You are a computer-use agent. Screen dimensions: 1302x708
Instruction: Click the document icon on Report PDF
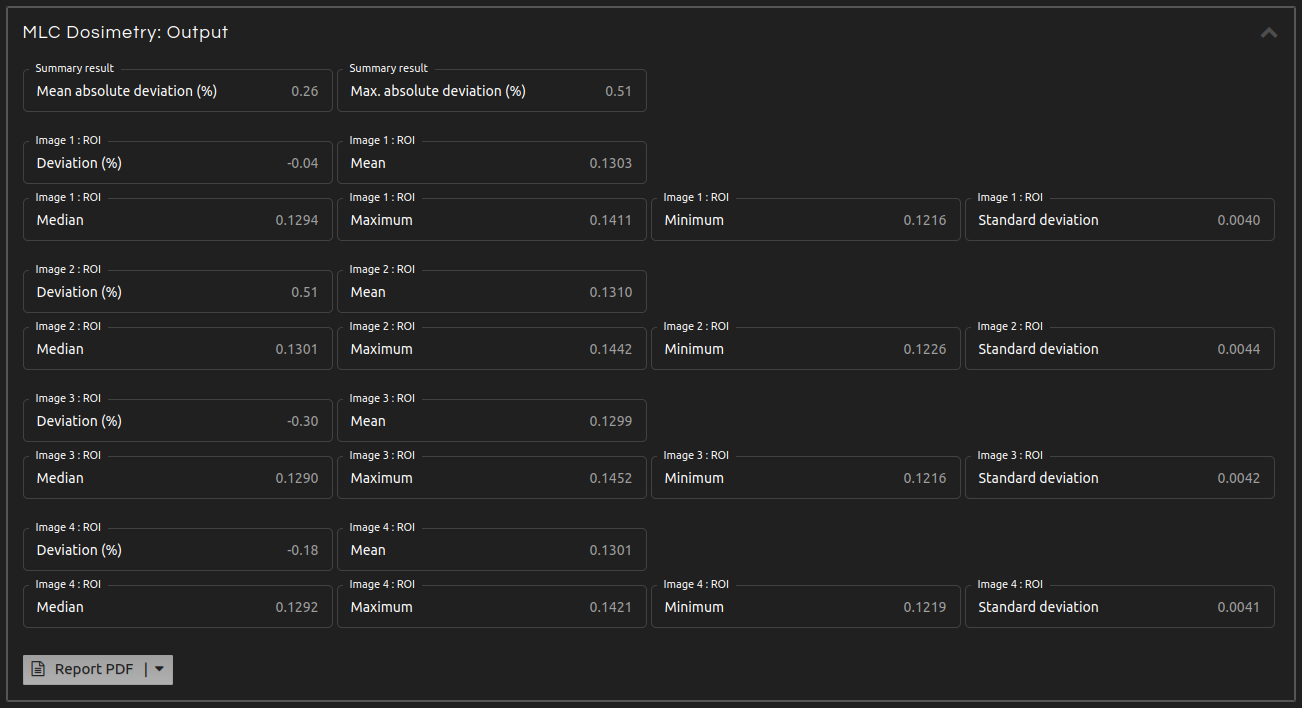pyautogui.click(x=38, y=670)
